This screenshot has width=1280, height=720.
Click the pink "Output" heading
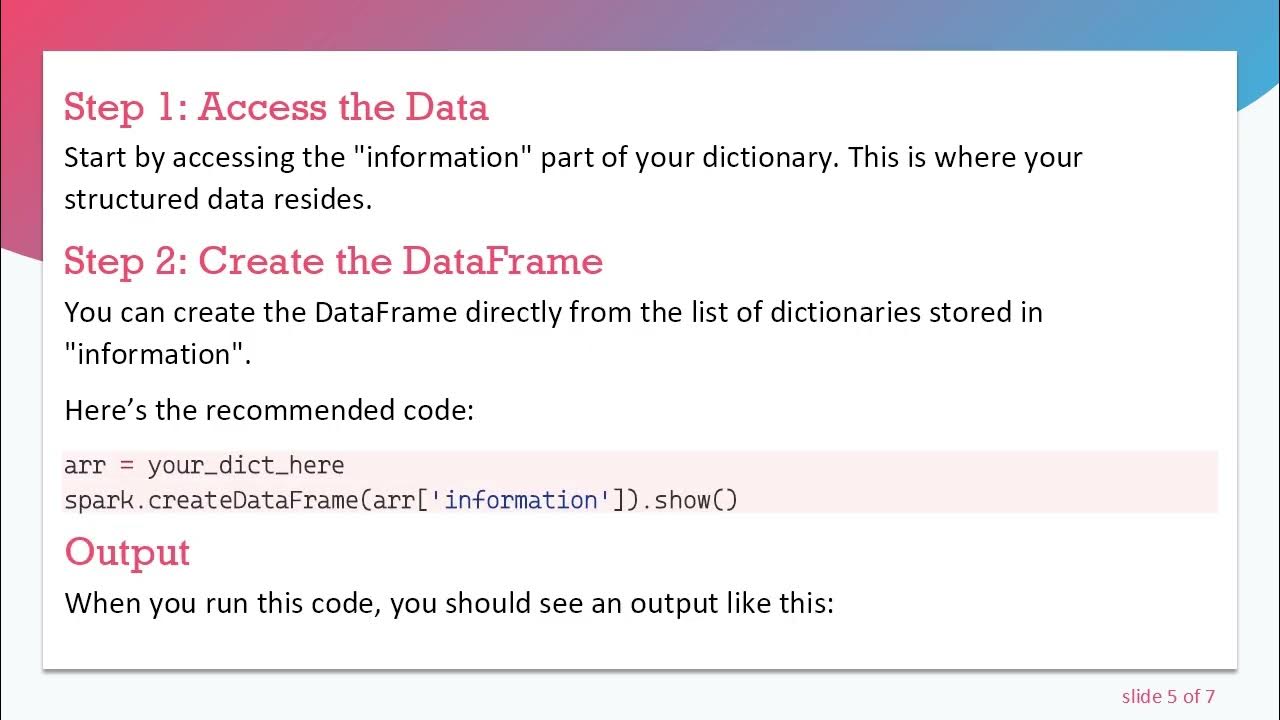pyautogui.click(x=127, y=552)
